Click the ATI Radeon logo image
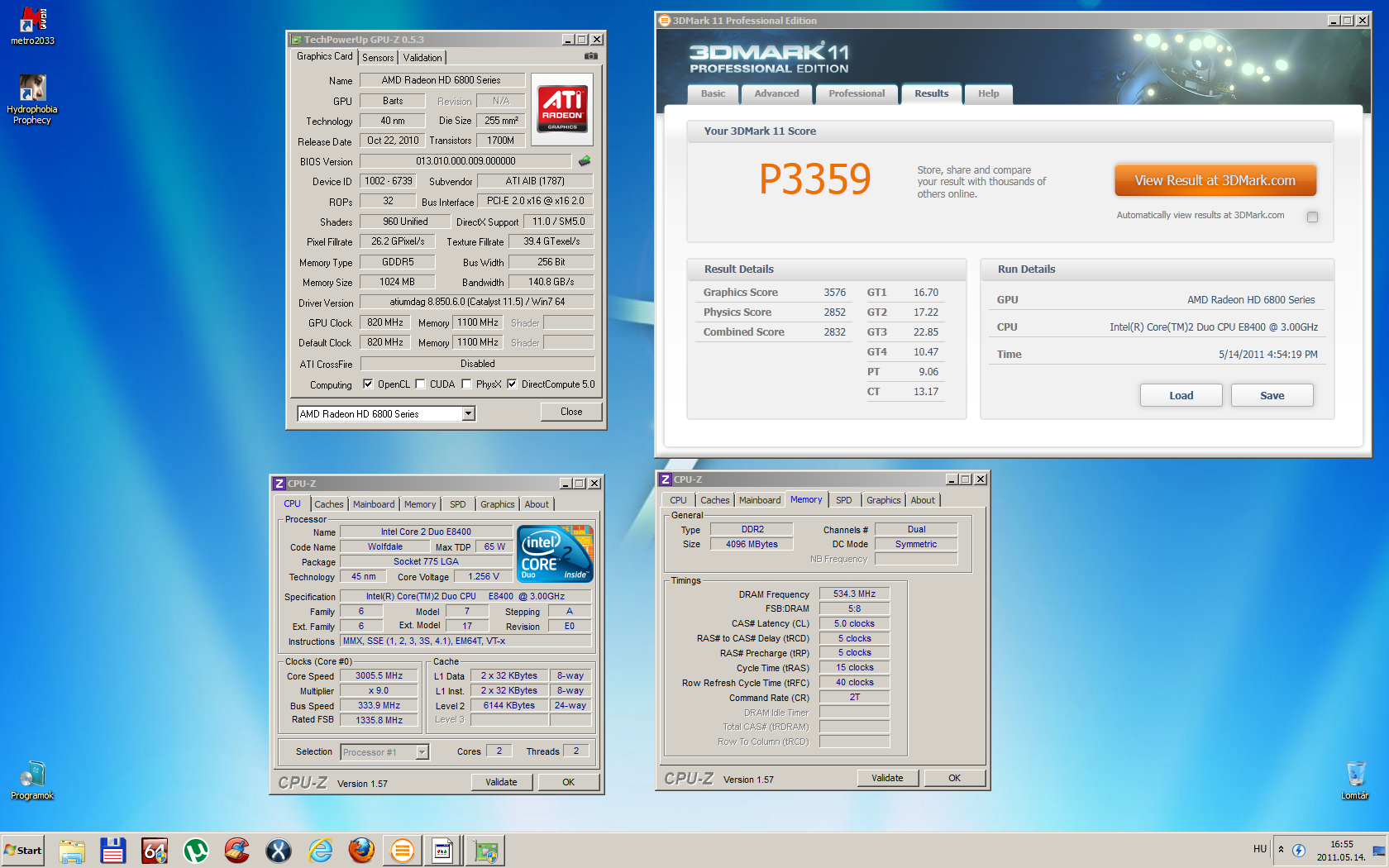 pyautogui.click(x=562, y=108)
